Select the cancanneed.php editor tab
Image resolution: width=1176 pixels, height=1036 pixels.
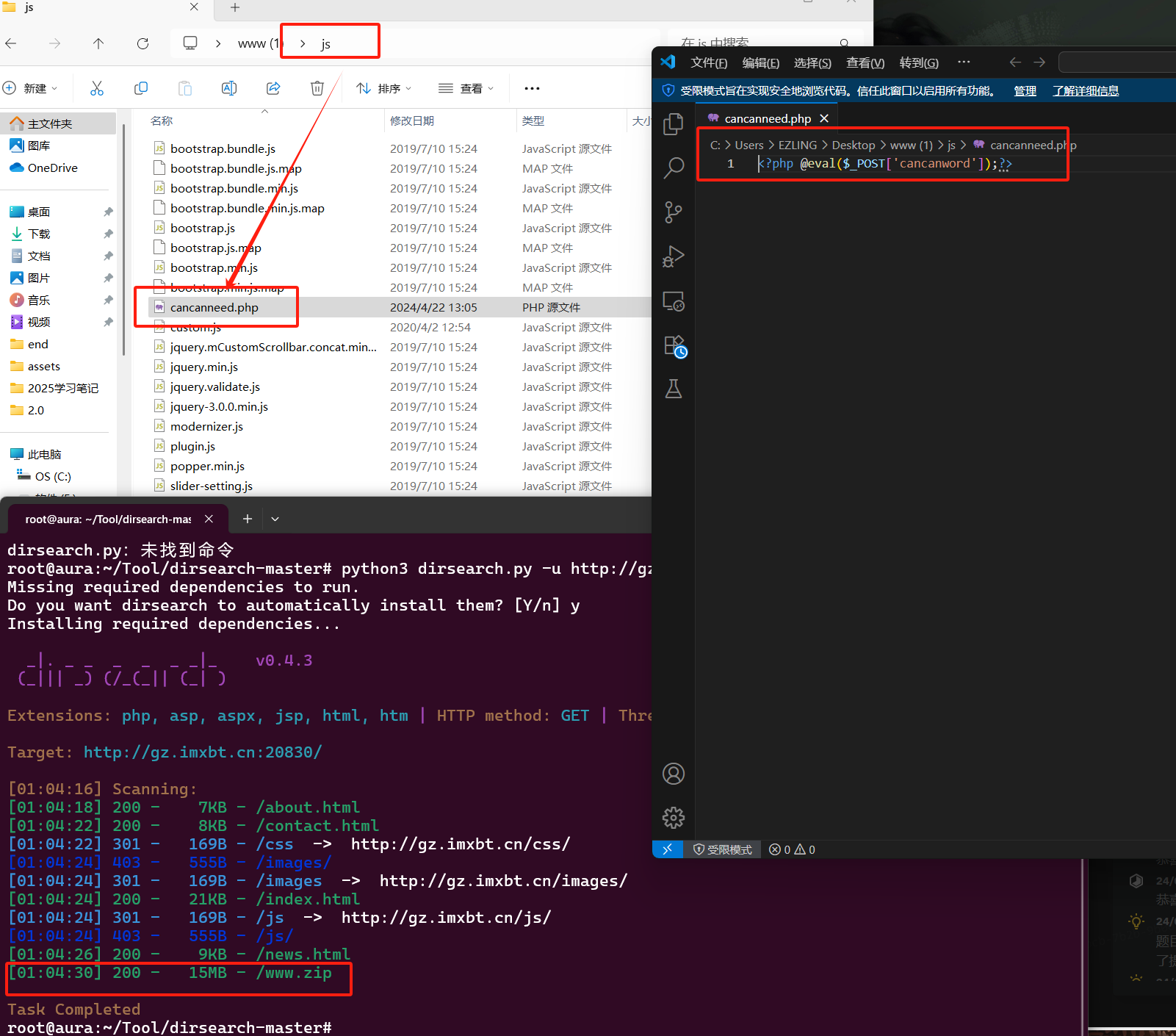767,118
